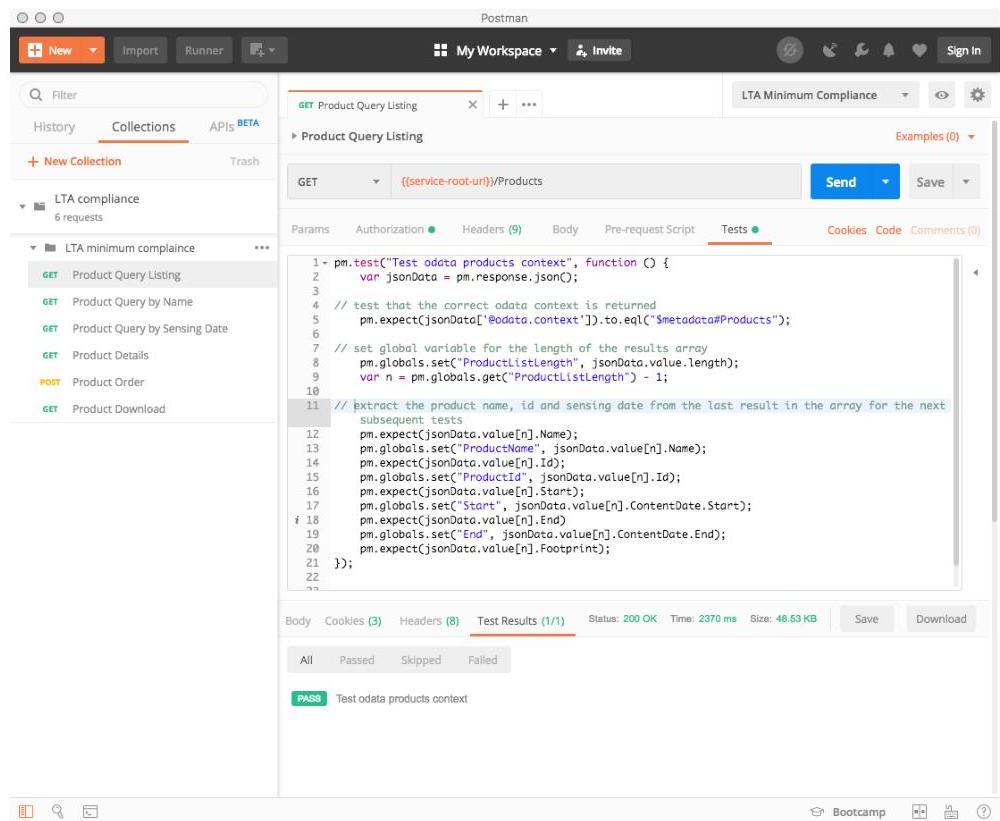This screenshot has height=821, width=1000.
Task: Open LTA minimum complaince folder options dots
Action: (x=261, y=248)
